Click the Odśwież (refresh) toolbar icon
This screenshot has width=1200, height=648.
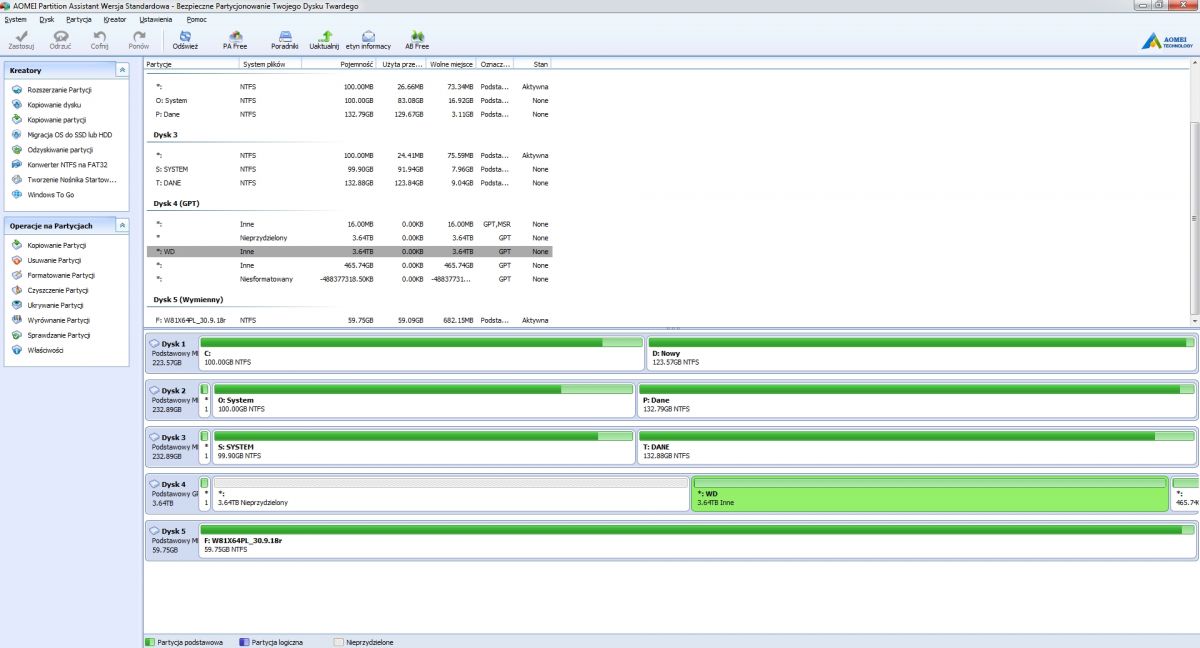click(185, 39)
